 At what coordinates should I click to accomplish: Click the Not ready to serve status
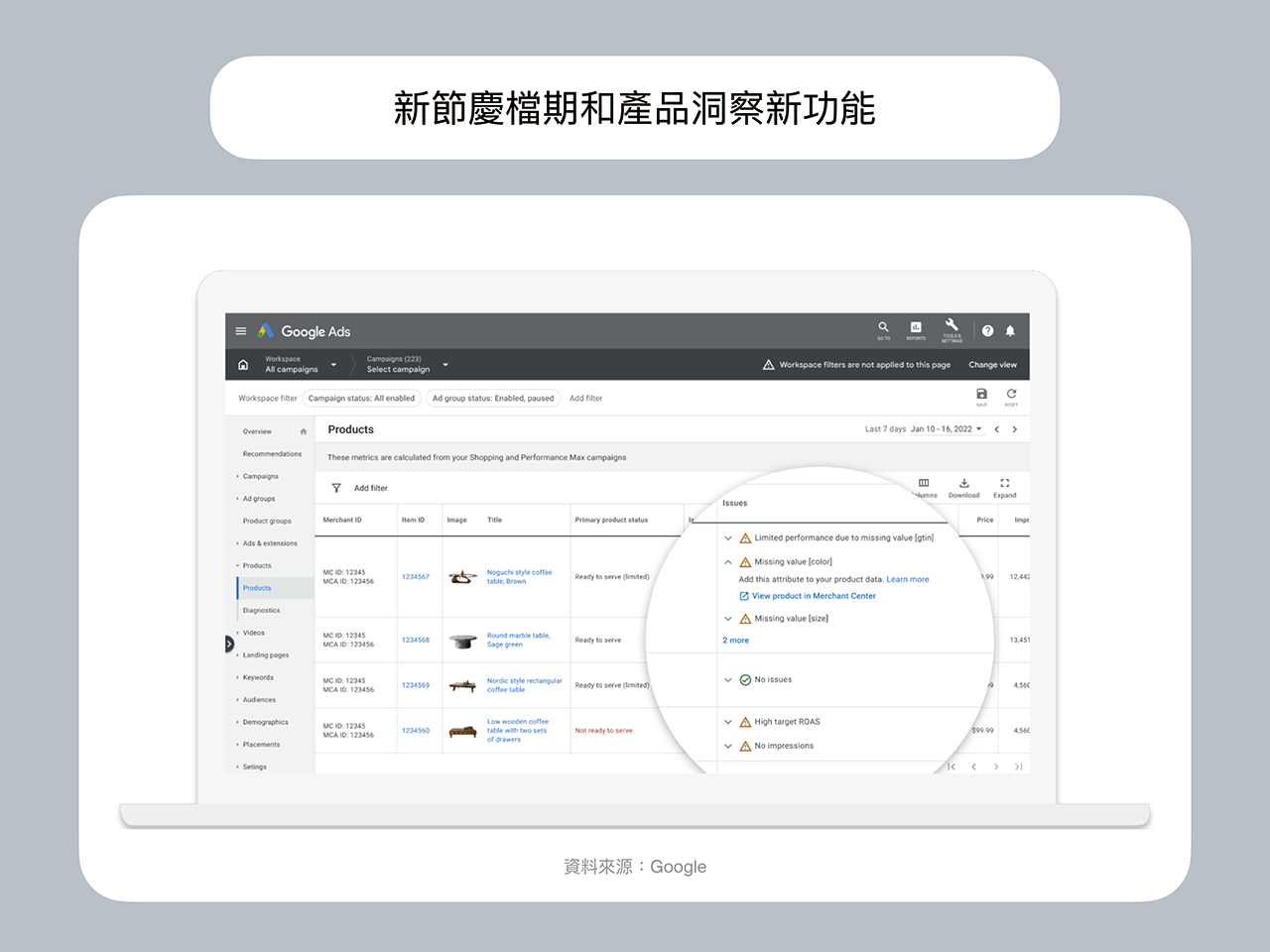point(603,731)
